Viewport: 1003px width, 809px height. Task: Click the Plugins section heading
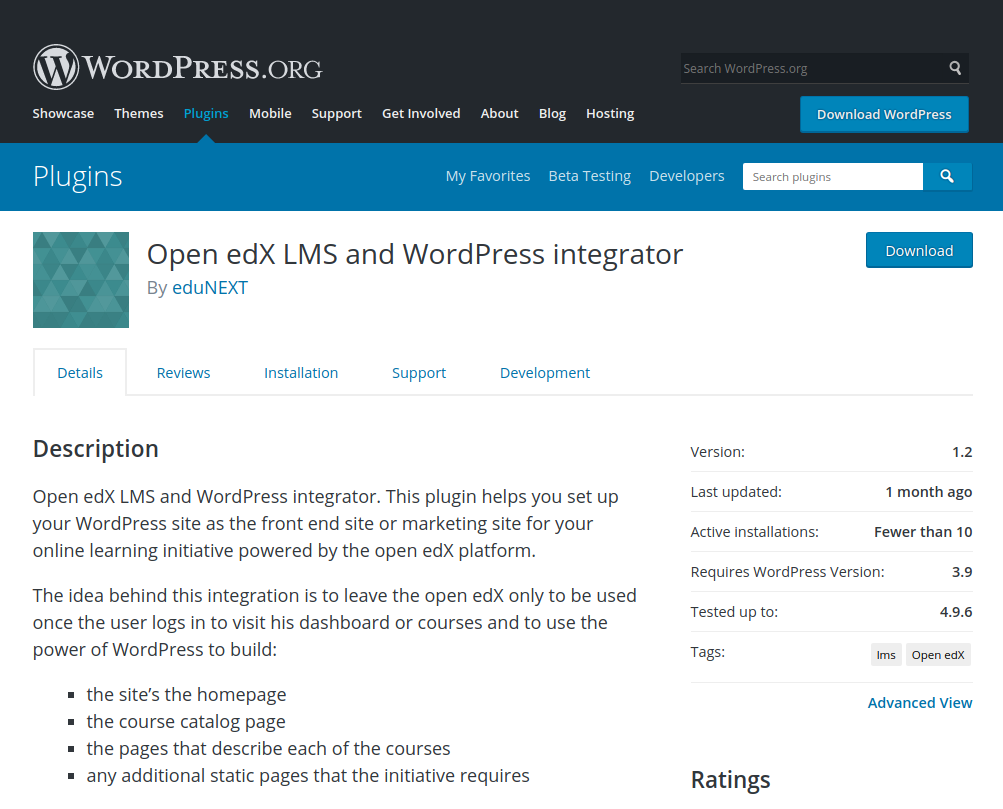tap(77, 177)
